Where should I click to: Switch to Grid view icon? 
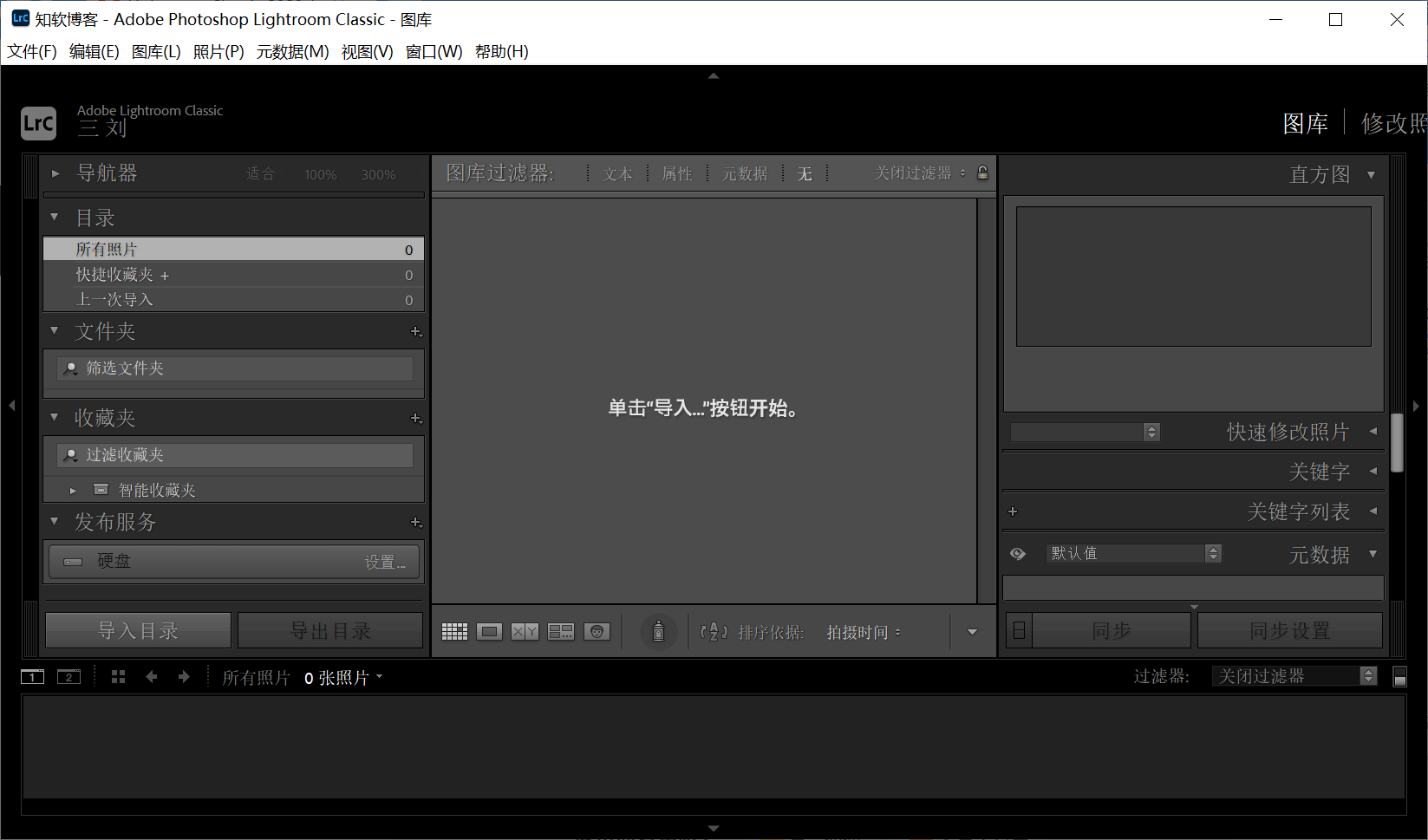454,632
